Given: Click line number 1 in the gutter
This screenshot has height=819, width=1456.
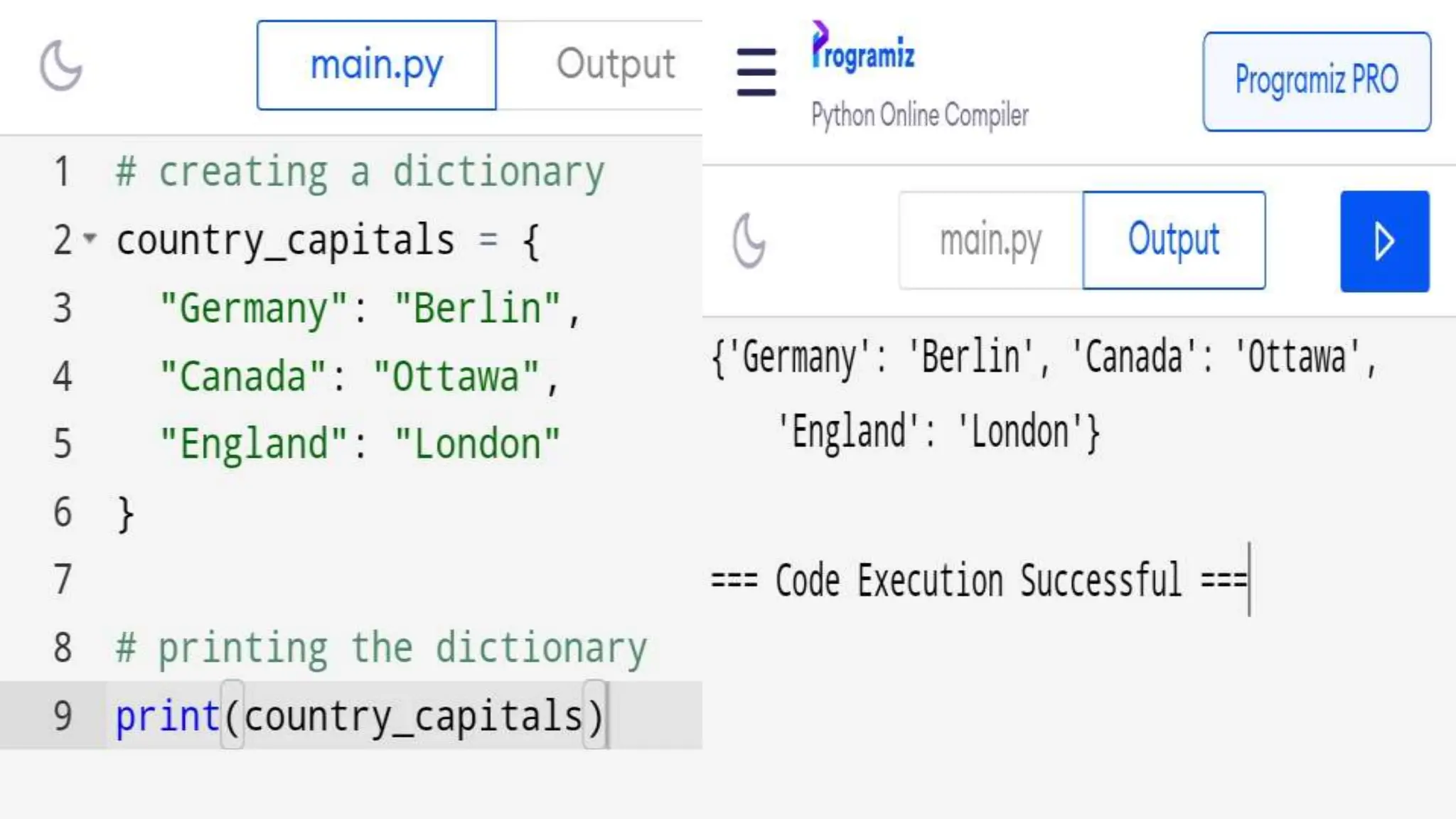Looking at the screenshot, I should pyautogui.click(x=63, y=172).
